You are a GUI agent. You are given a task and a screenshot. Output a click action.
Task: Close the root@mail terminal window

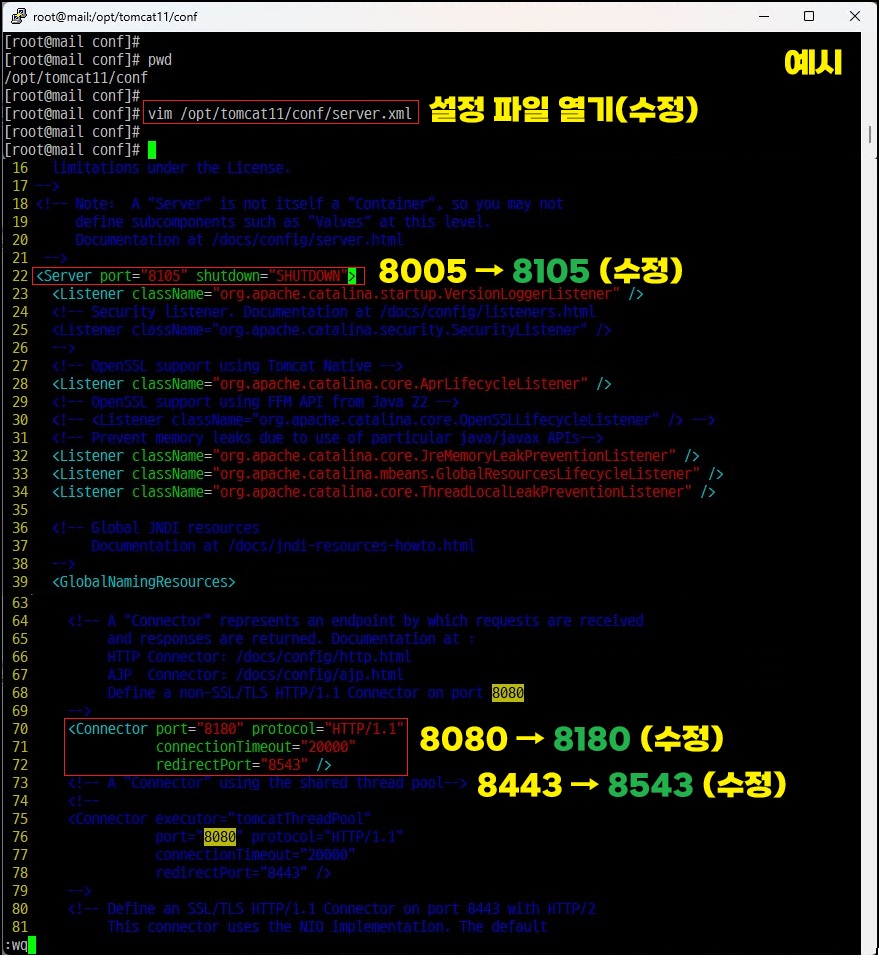855,16
